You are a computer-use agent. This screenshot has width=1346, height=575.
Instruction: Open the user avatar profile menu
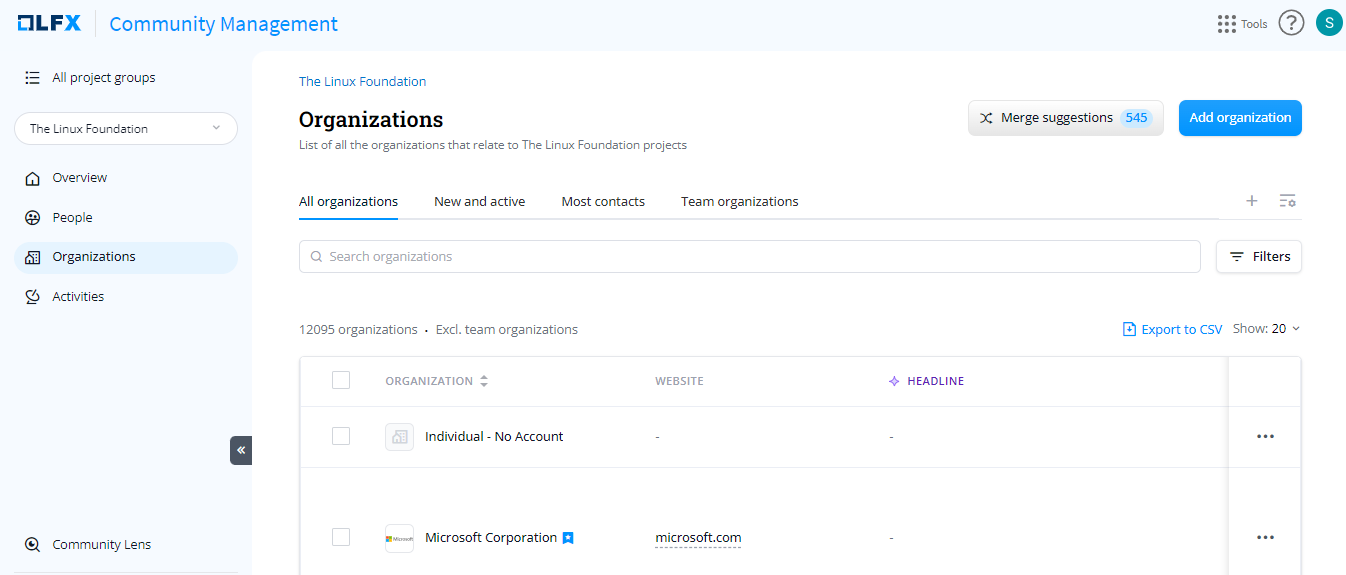pyautogui.click(x=1328, y=23)
